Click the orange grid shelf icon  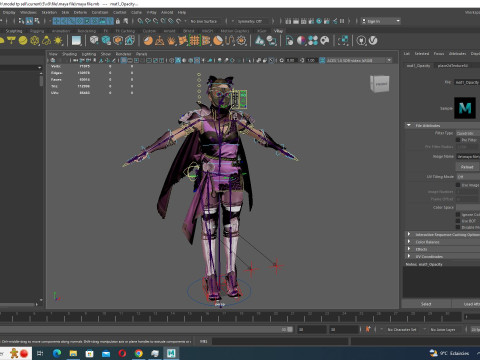click(x=194, y=41)
